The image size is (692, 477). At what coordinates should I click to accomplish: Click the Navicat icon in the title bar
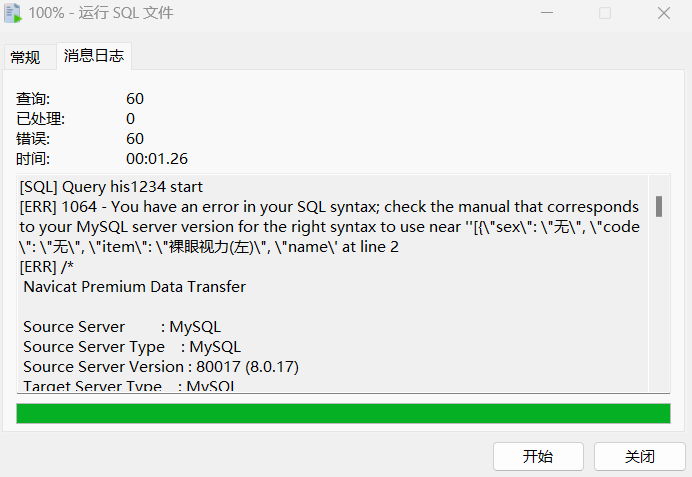[x=13, y=14]
